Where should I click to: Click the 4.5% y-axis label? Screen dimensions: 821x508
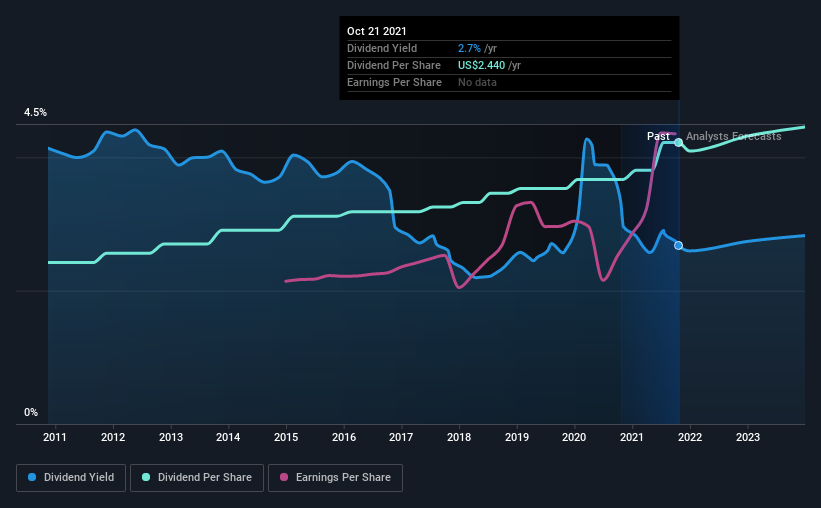pos(35,113)
